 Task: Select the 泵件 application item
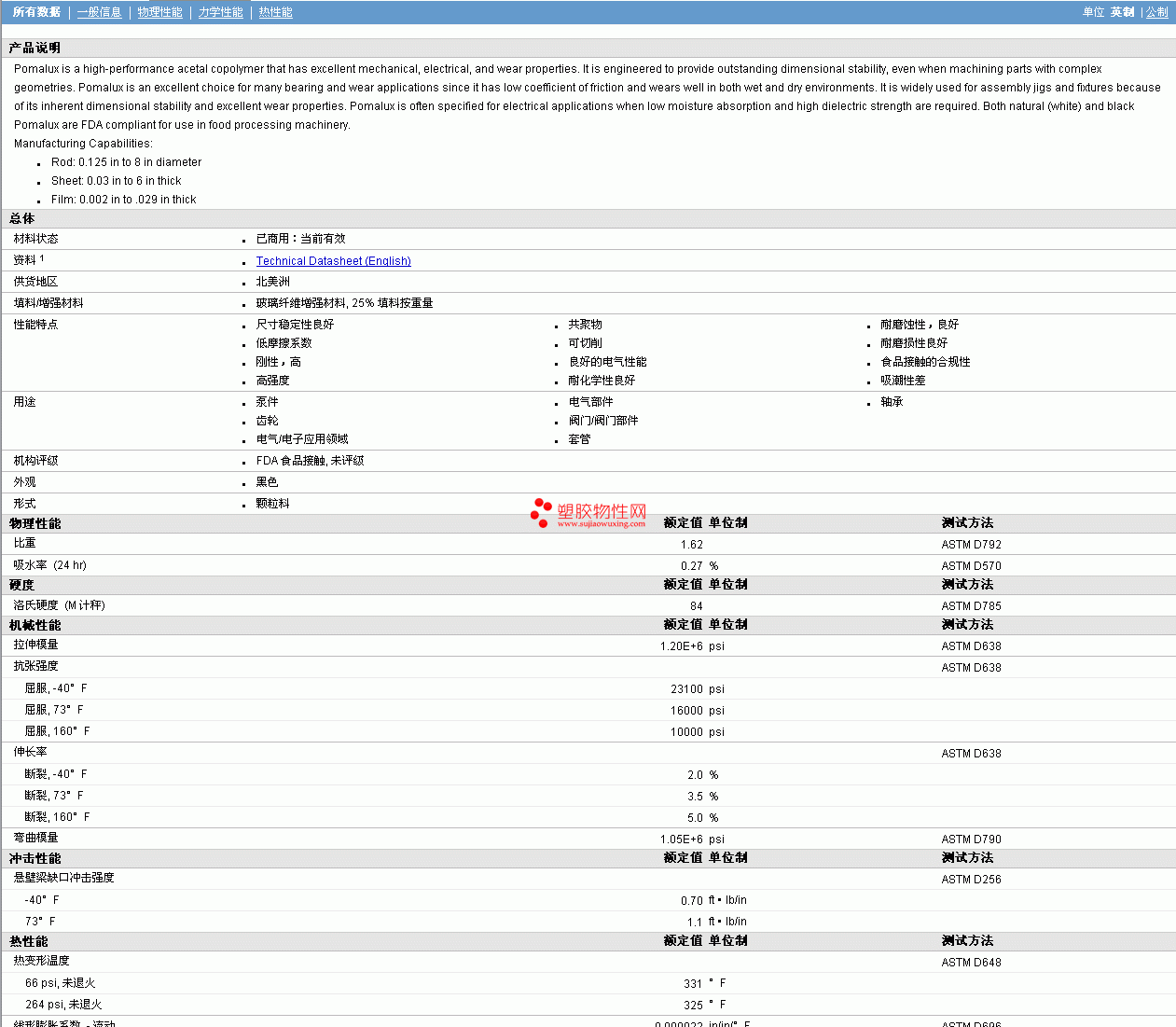[268, 402]
